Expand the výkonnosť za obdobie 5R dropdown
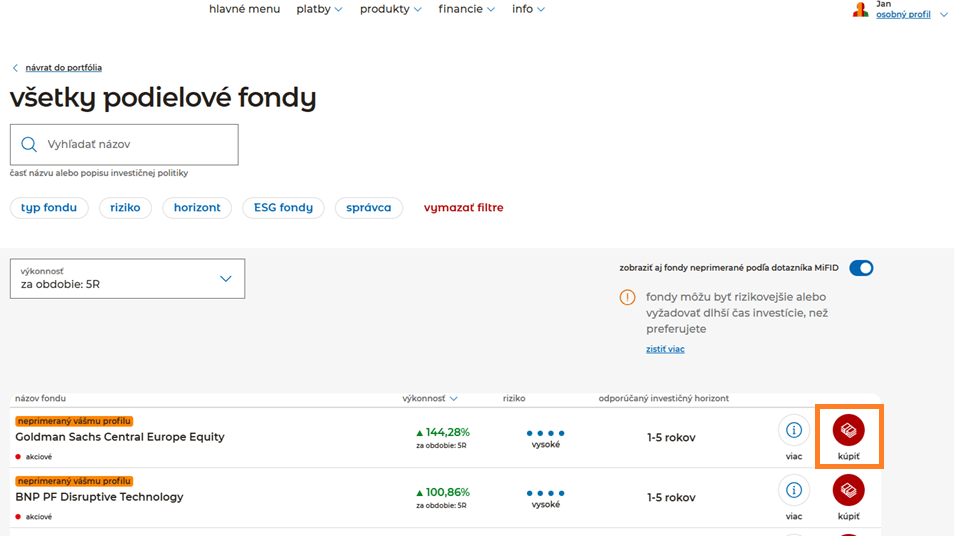 click(x=127, y=279)
